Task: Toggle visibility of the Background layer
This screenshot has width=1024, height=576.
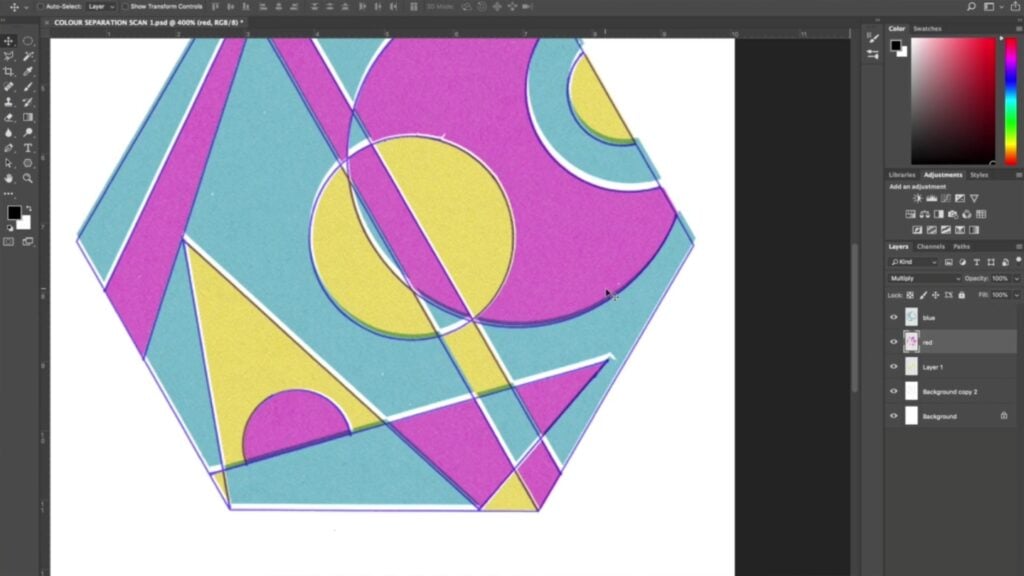Action: click(x=894, y=416)
